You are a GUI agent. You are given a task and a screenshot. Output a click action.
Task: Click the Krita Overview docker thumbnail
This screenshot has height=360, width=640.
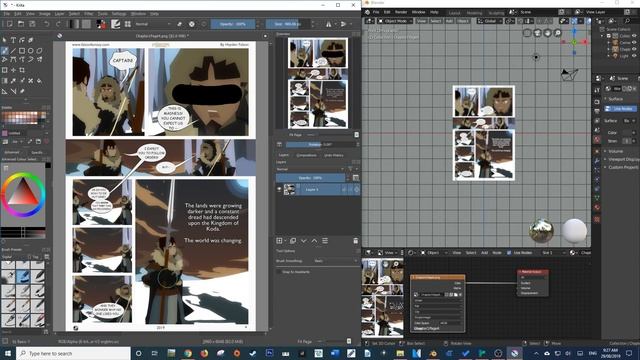[x=318, y=83]
